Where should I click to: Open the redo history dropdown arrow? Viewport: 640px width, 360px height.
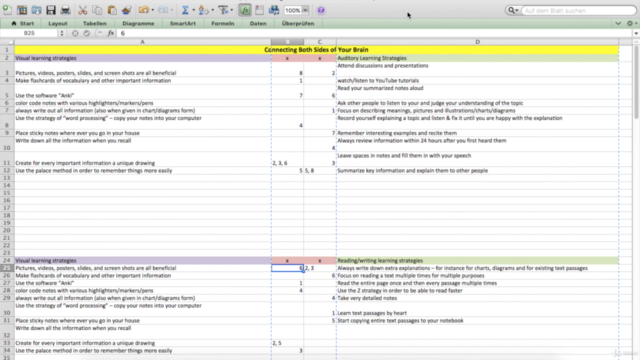click(172, 10)
